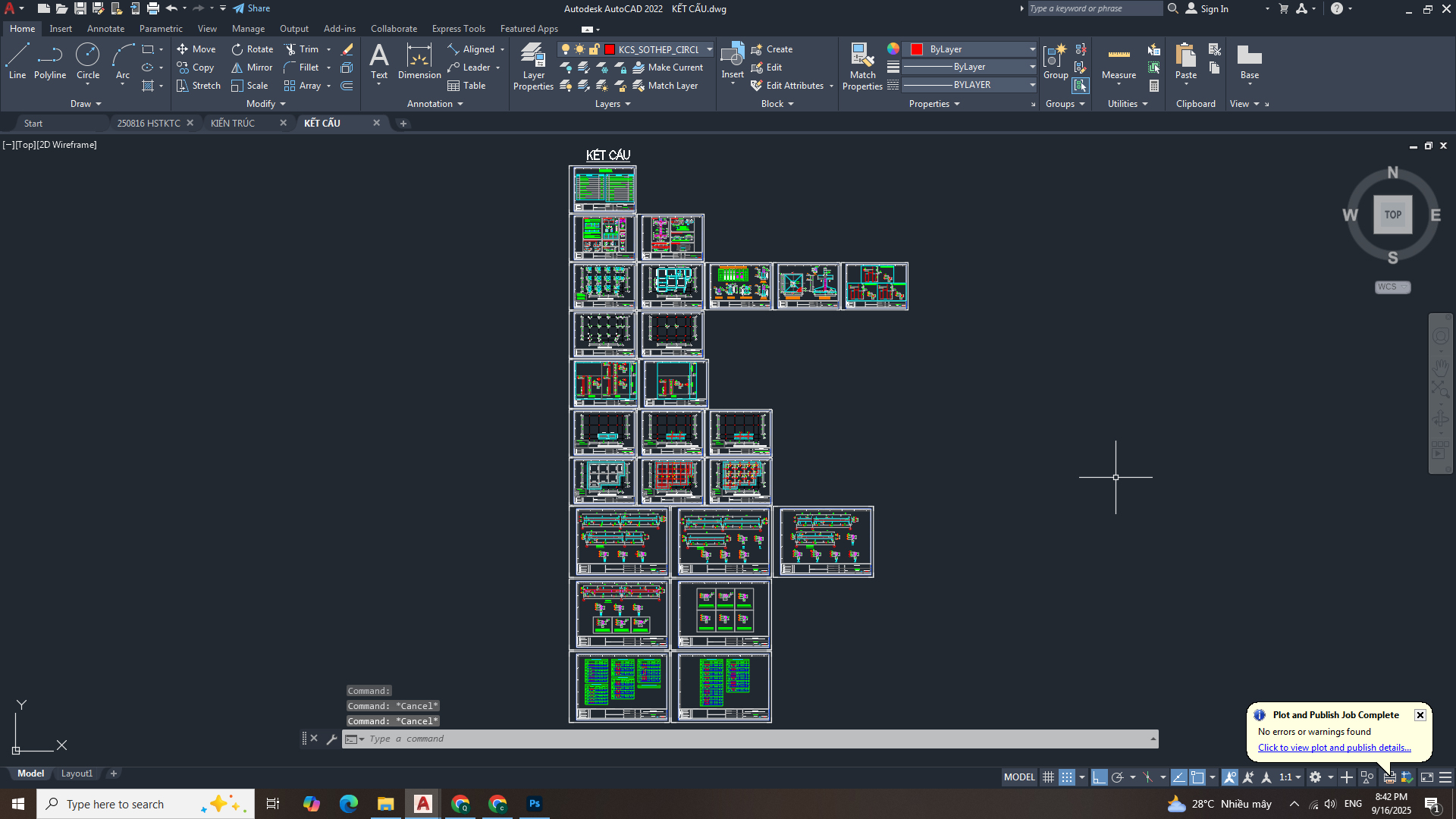Open the Annotate ribbon tab
Image resolution: width=1456 pixels, height=819 pixels.
click(105, 29)
